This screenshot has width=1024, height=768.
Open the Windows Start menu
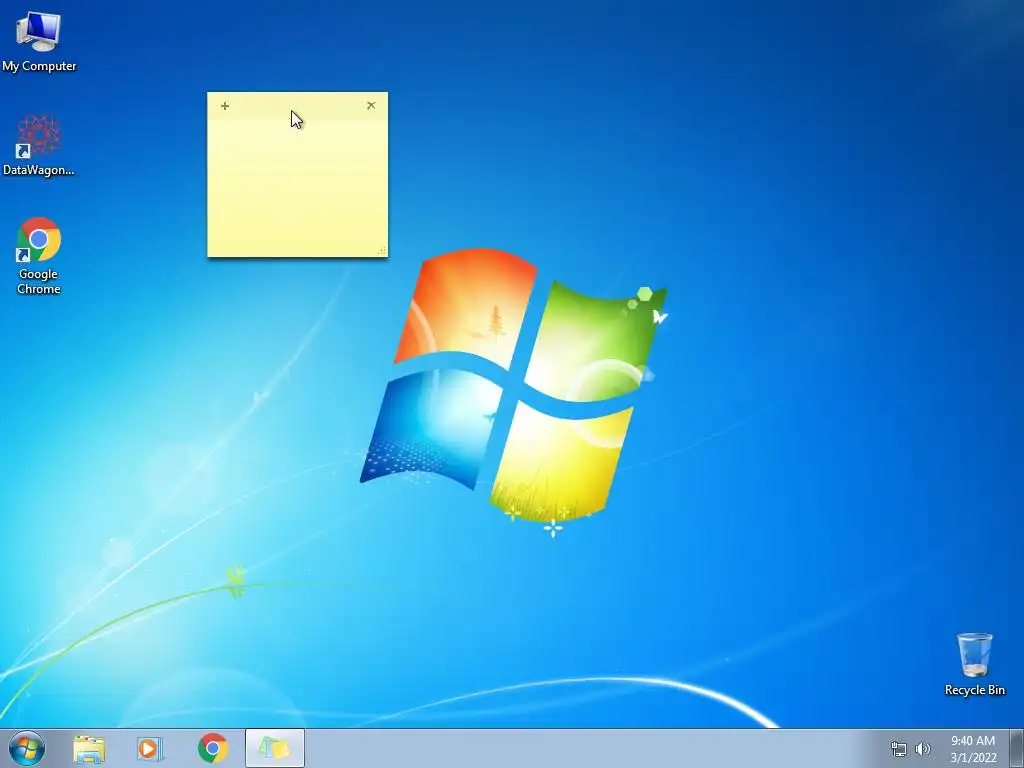click(x=27, y=748)
